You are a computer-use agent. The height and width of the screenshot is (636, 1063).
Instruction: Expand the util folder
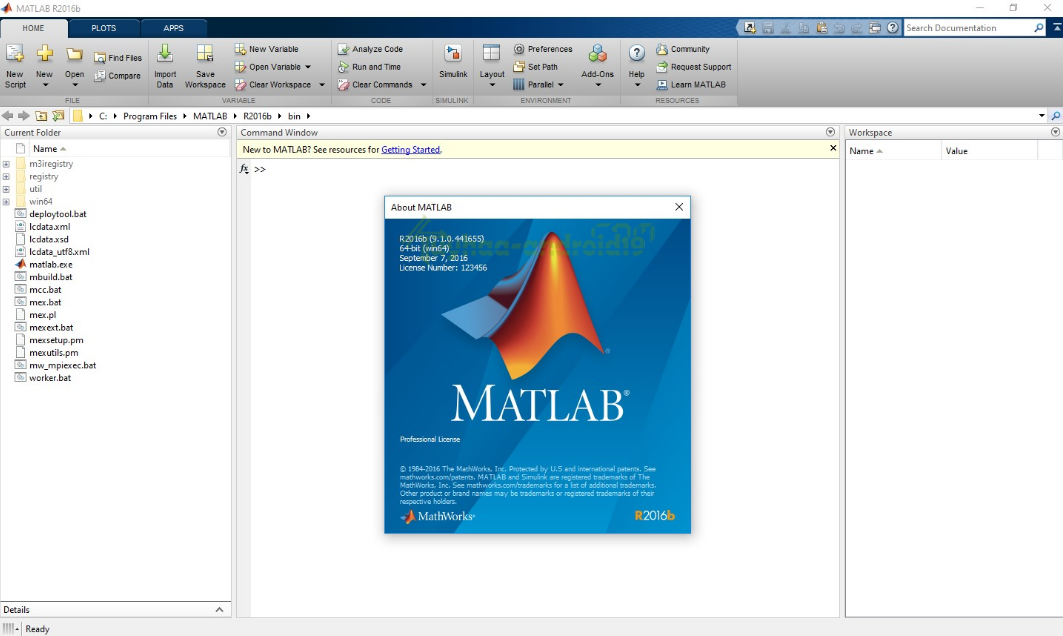click(x=6, y=189)
